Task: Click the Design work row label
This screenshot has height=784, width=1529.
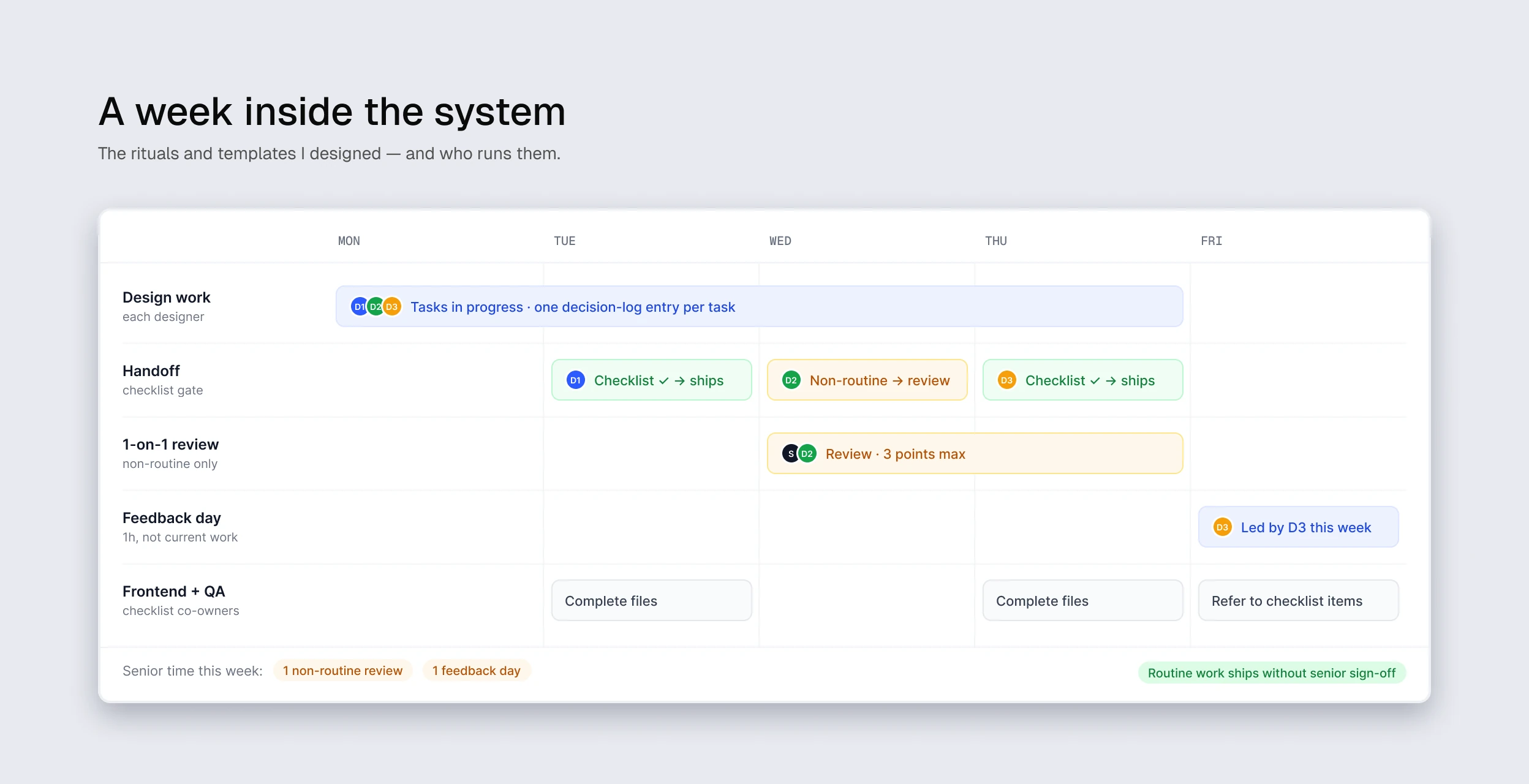Action: click(167, 298)
